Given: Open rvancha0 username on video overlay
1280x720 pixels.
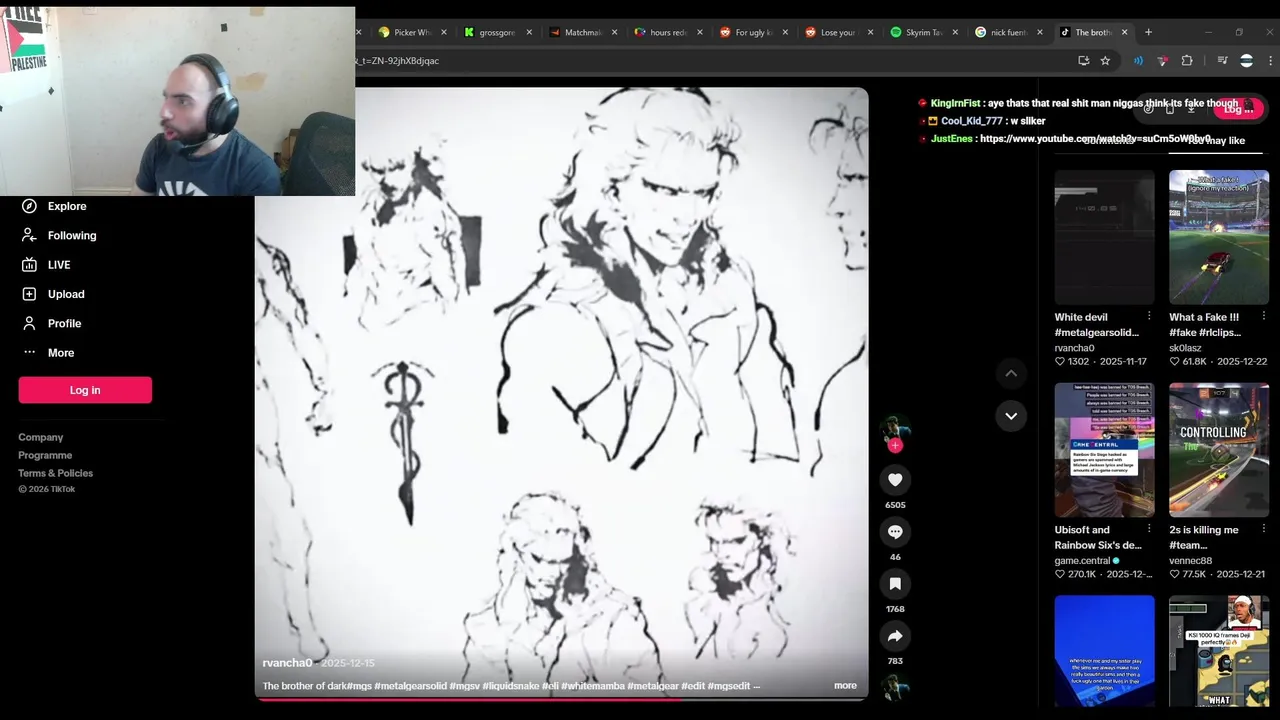Looking at the screenshot, I should tap(287, 663).
